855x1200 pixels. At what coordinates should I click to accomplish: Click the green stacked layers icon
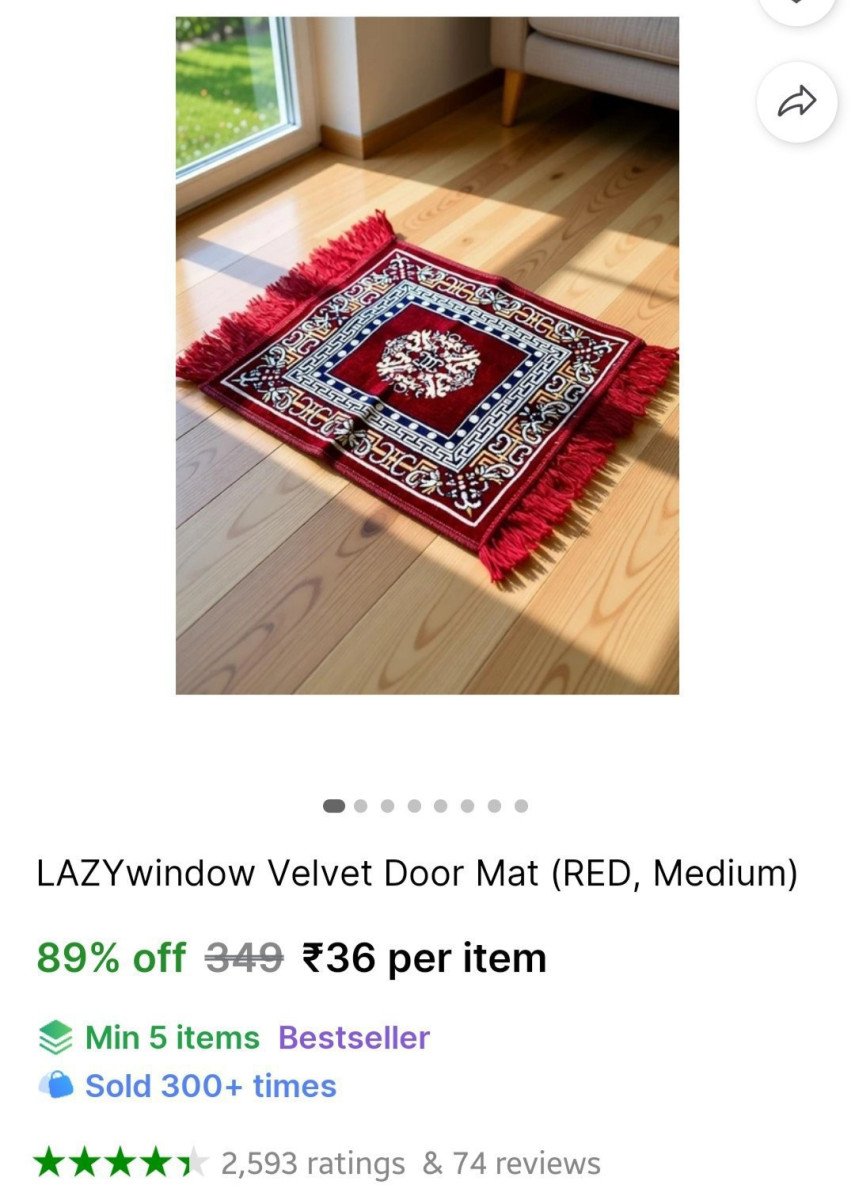click(55, 1038)
